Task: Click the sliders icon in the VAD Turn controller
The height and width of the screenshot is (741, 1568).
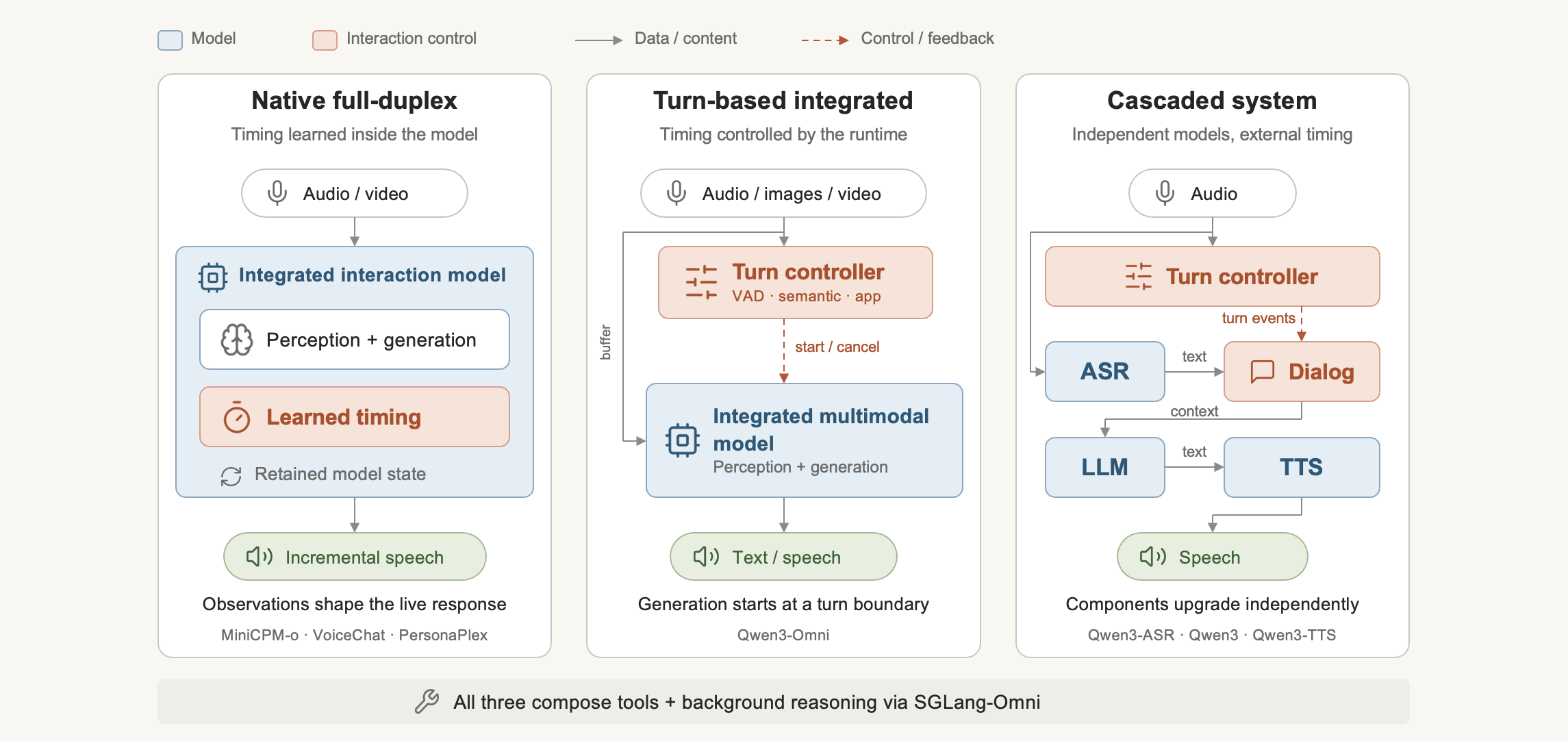Action: tap(702, 282)
